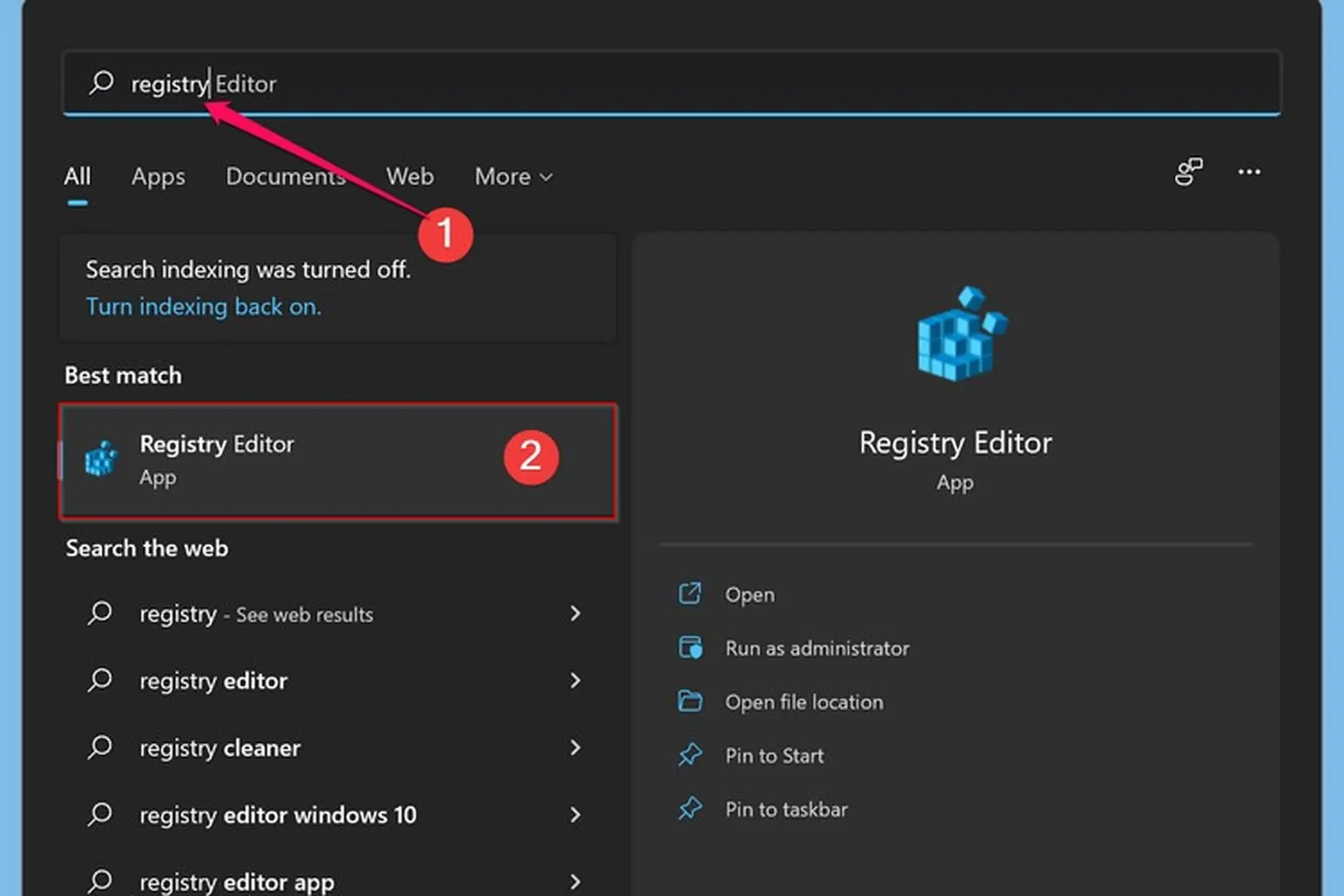Expand the More filter dropdown
This screenshot has height=896, width=1344.
click(x=513, y=177)
